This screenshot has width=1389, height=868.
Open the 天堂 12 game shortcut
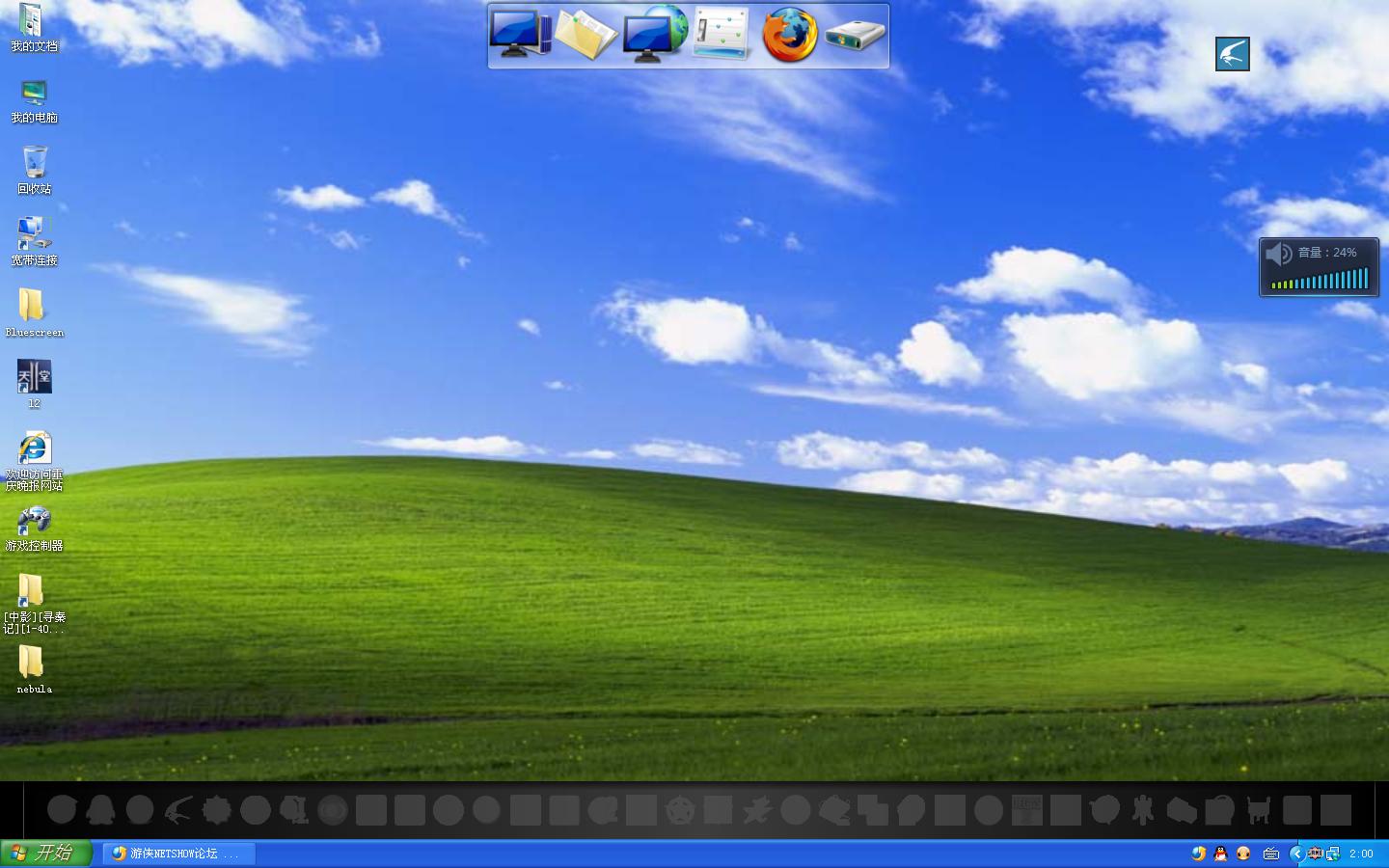pos(34,384)
